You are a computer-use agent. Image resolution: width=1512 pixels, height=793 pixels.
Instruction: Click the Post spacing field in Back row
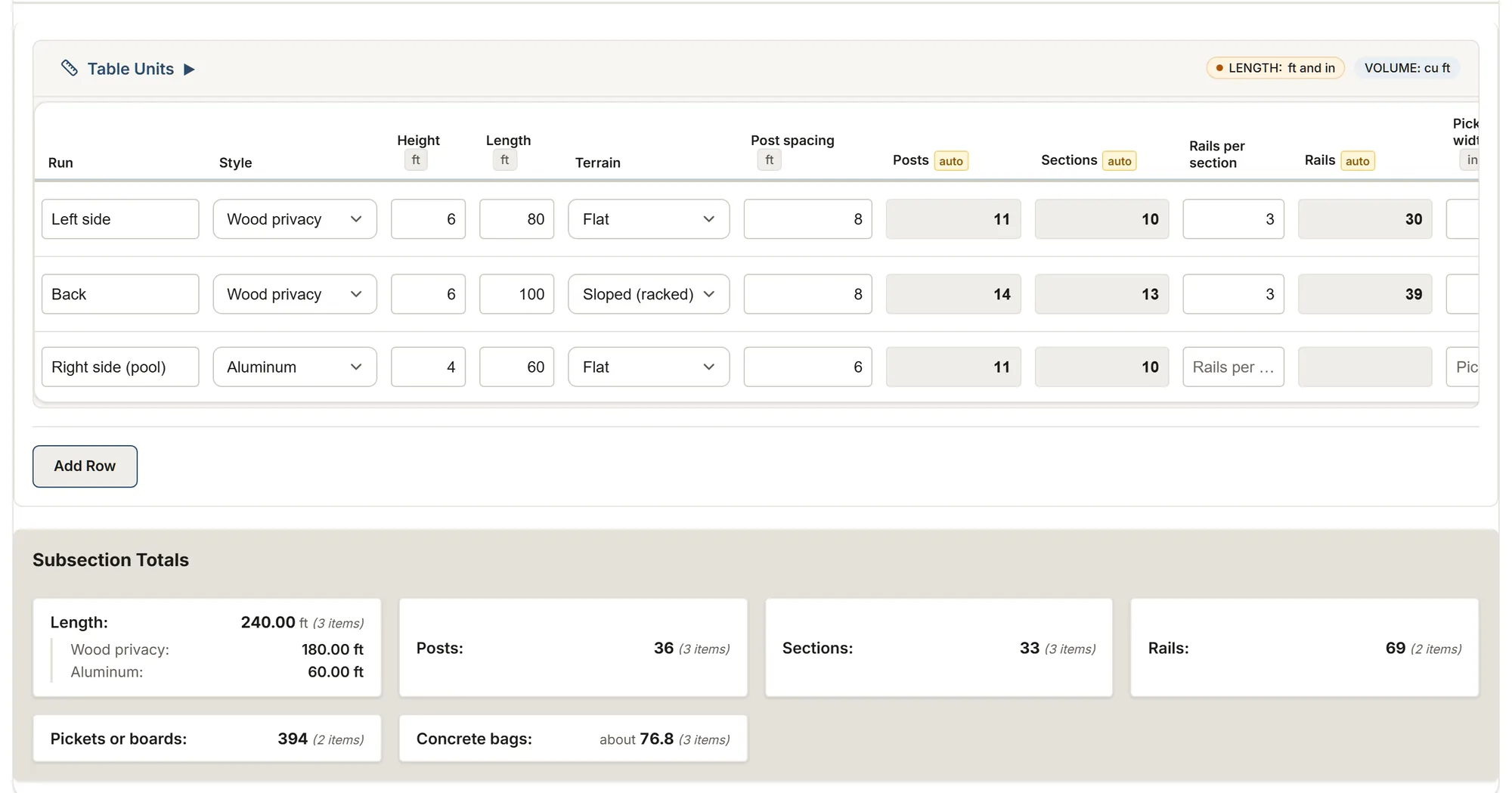click(807, 294)
